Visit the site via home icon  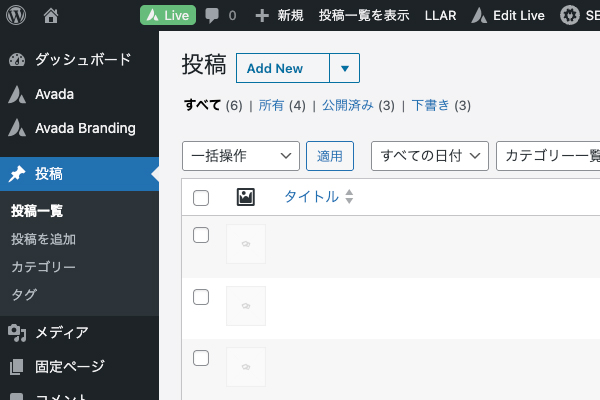click(51, 16)
